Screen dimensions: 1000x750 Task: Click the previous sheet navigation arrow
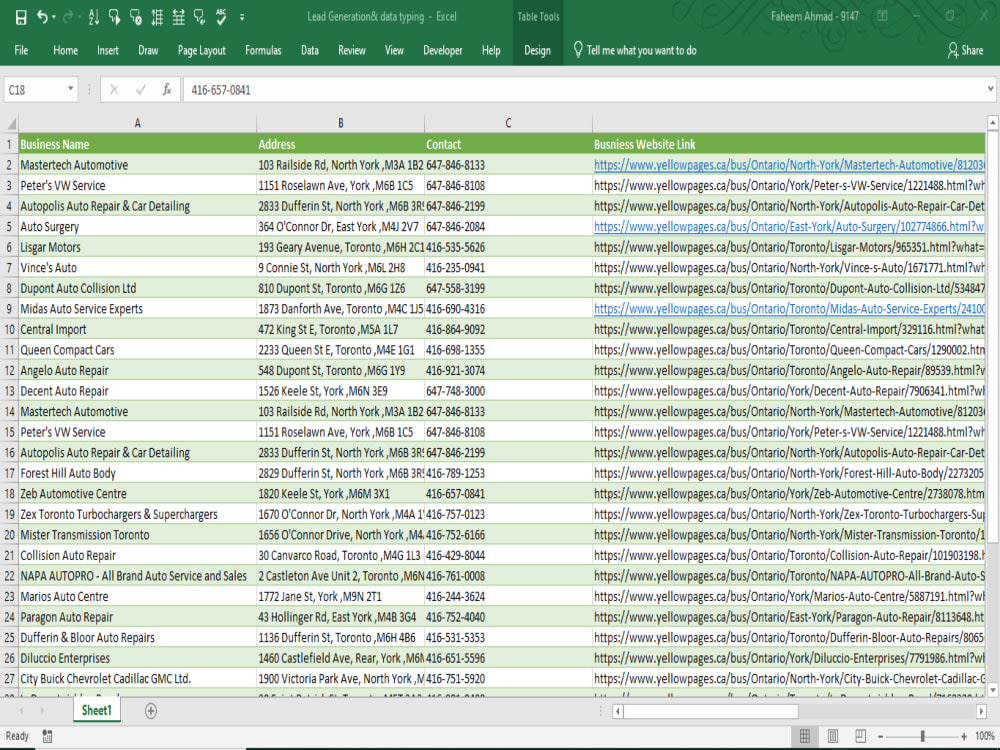(x=22, y=710)
